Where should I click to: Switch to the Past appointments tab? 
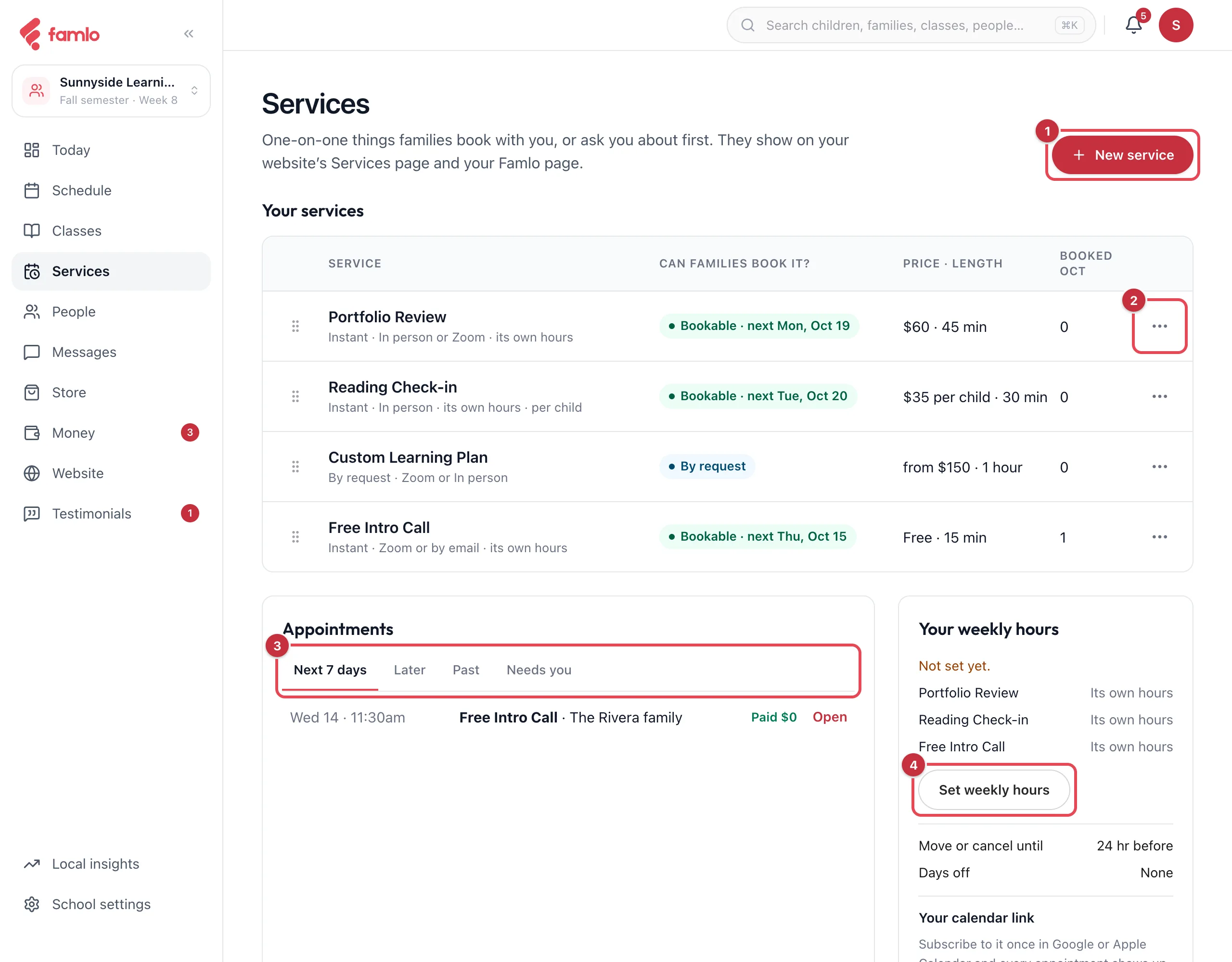click(x=466, y=670)
